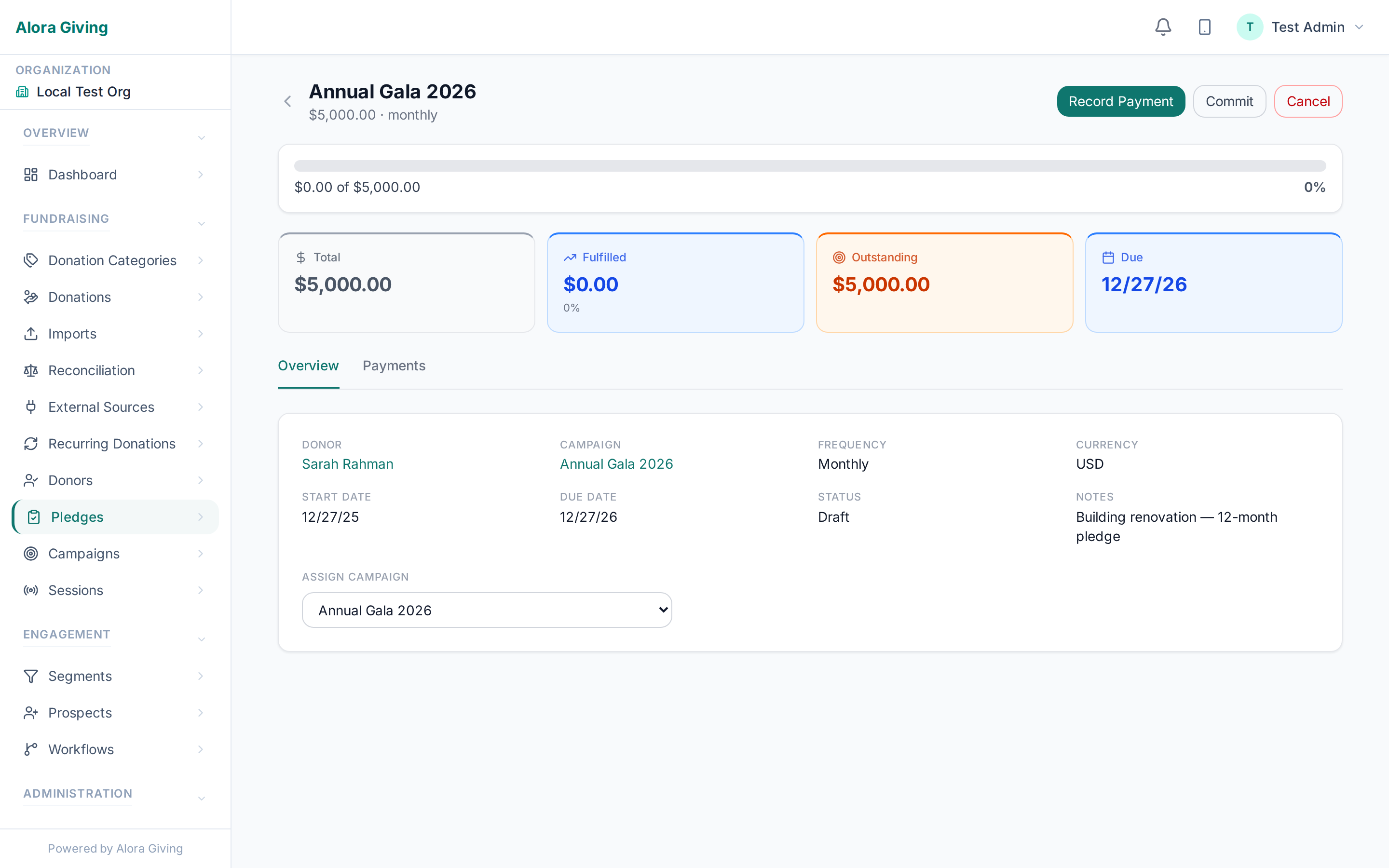Image resolution: width=1389 pixels, height=868 pixels.
Task: Click the Workflows branch icon
Action: pos(31,749)
